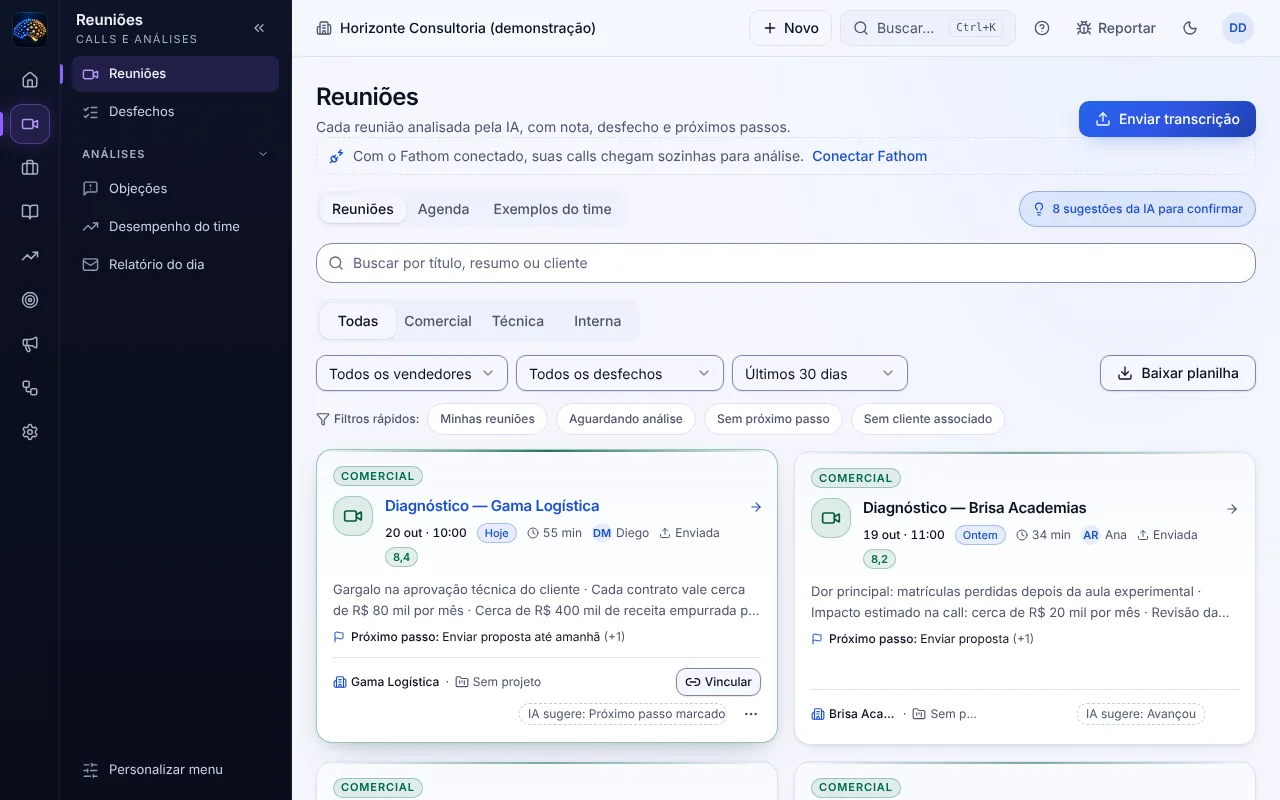
Task: Toggle the Sem próximo passo quick filter
Action: pos(773,419)
